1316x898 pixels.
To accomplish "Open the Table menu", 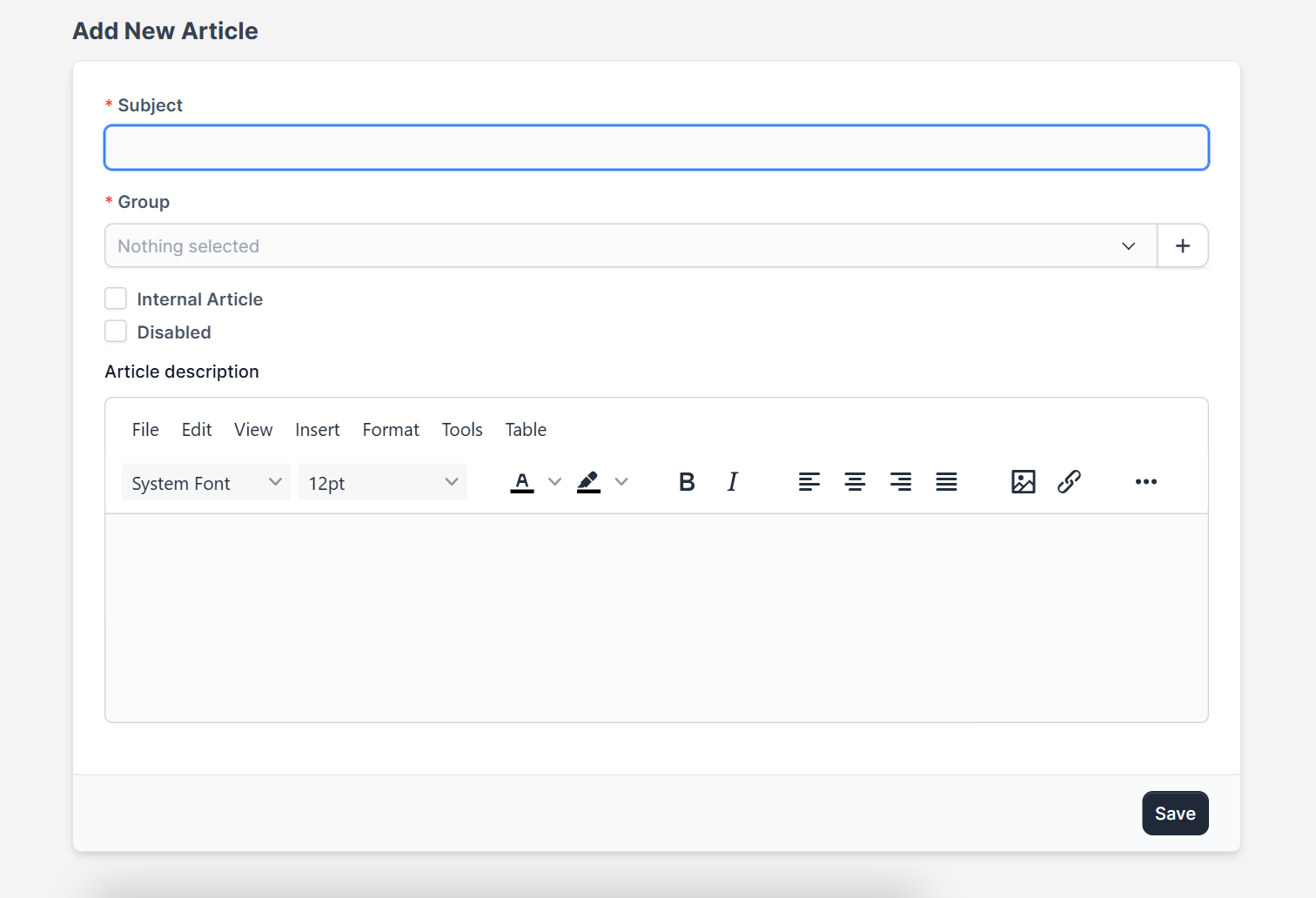I will (x=526, y=430).
